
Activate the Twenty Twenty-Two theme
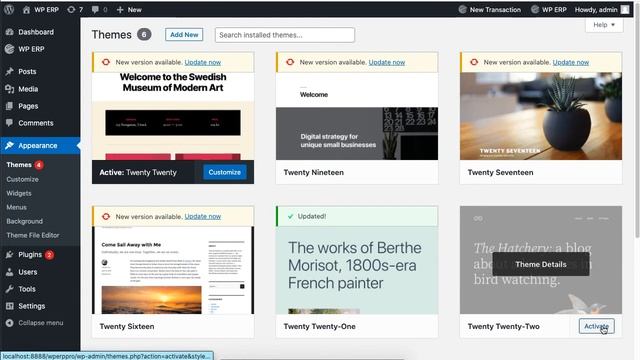point(596,326)
